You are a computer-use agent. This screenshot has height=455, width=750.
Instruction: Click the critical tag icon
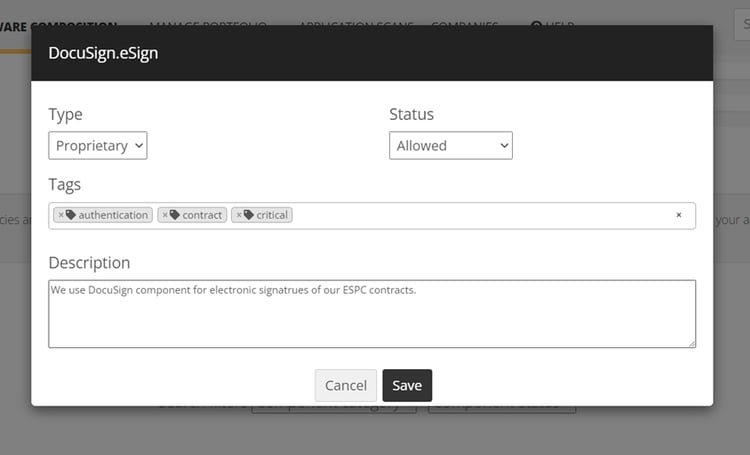pos(249,215)
